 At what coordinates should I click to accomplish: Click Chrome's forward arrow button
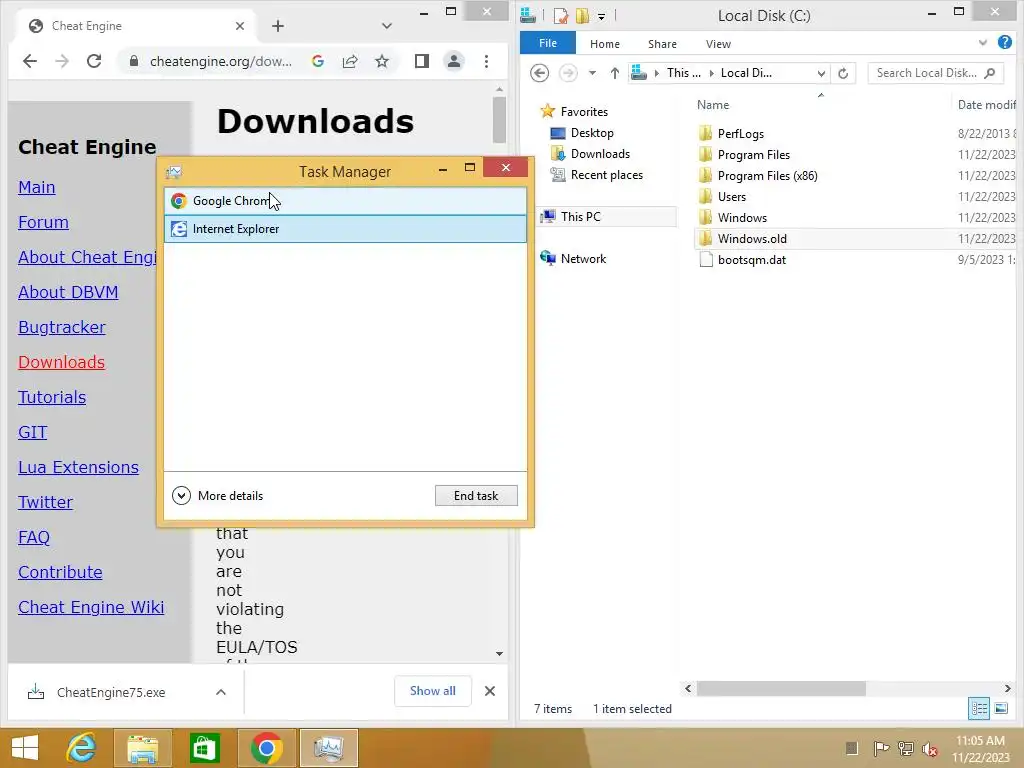[x=62, y=61]
